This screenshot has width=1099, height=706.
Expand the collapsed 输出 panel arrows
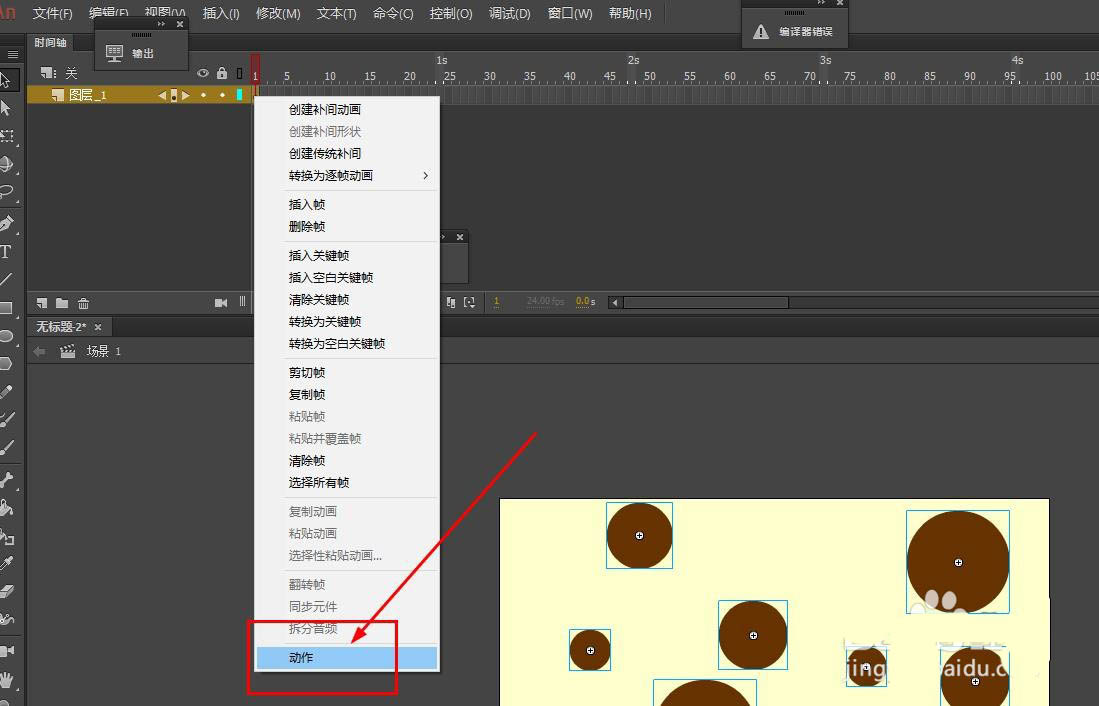tap(162, 23)
